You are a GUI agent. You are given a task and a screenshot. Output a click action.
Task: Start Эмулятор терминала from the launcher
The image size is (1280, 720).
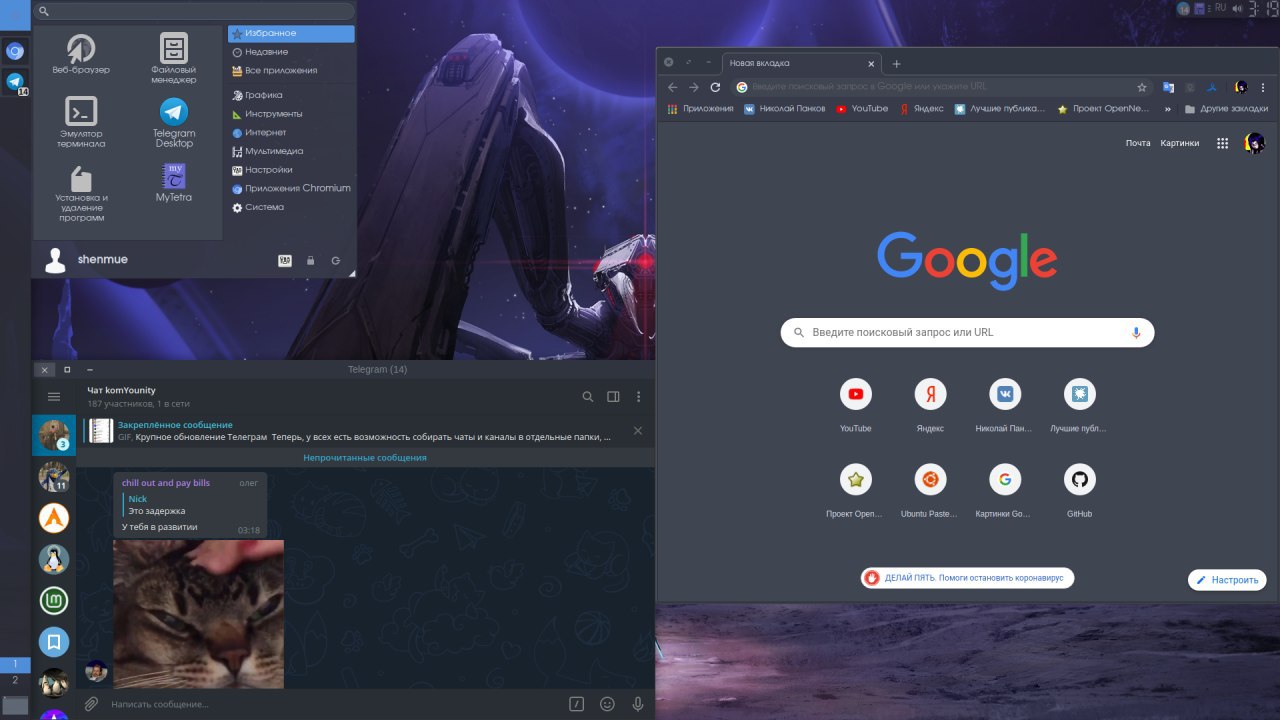coord(81,122)
